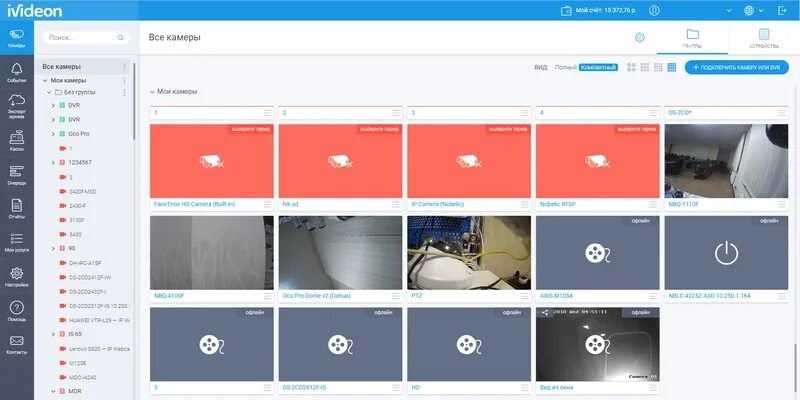800x400 pixels.
Task: Open the DS-2CD2612F-IS offline thumbnail
Action: (x=340, y=344)
